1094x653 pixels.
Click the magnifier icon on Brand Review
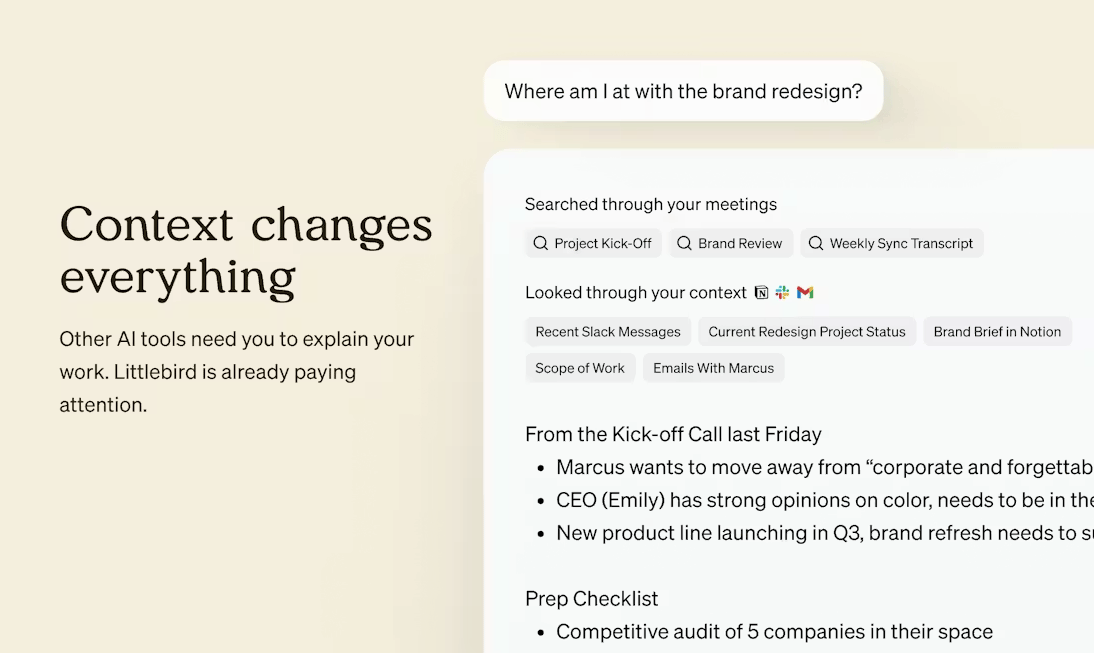coord(685,244)
